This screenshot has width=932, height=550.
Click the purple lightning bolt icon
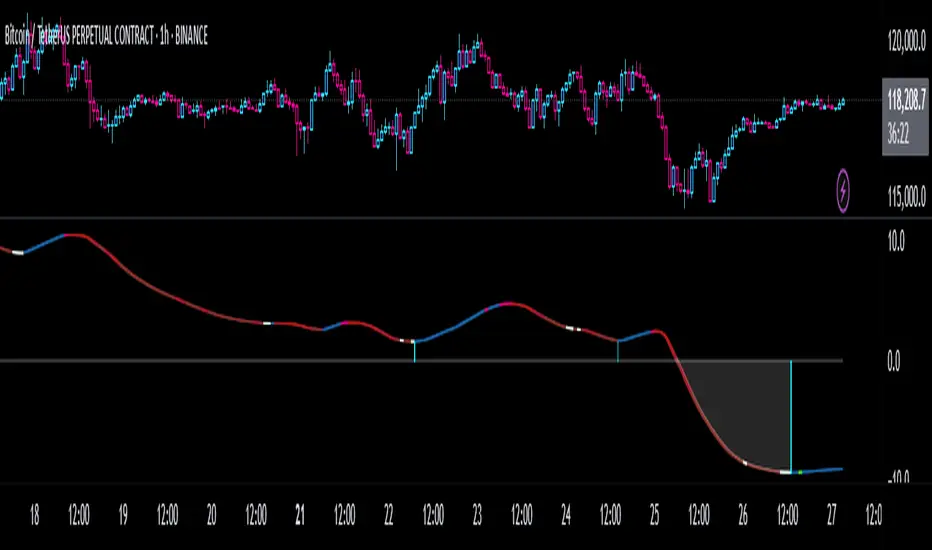pyautogui.click(x=843, y=191)
